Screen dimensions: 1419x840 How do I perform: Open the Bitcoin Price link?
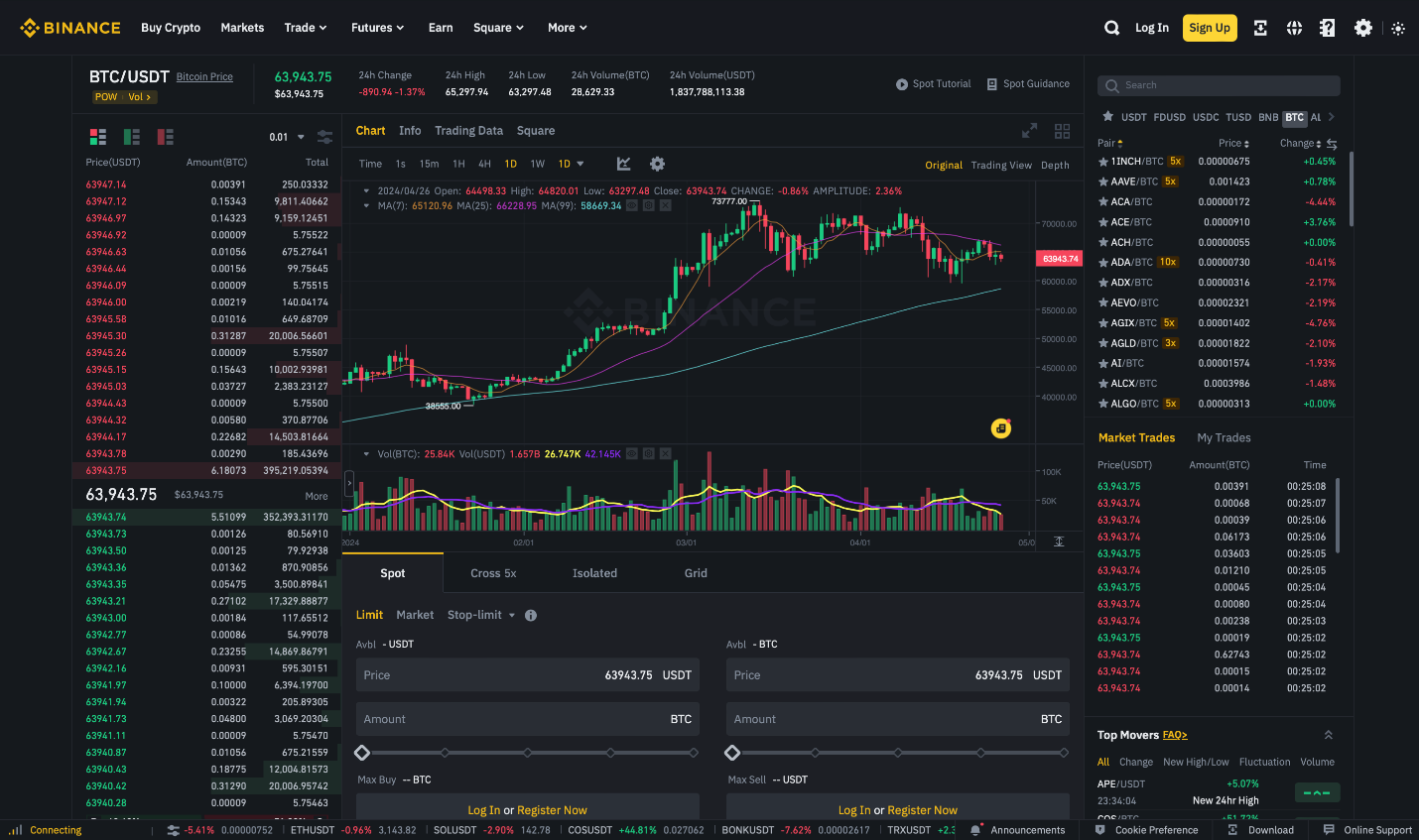click(204, 76)
